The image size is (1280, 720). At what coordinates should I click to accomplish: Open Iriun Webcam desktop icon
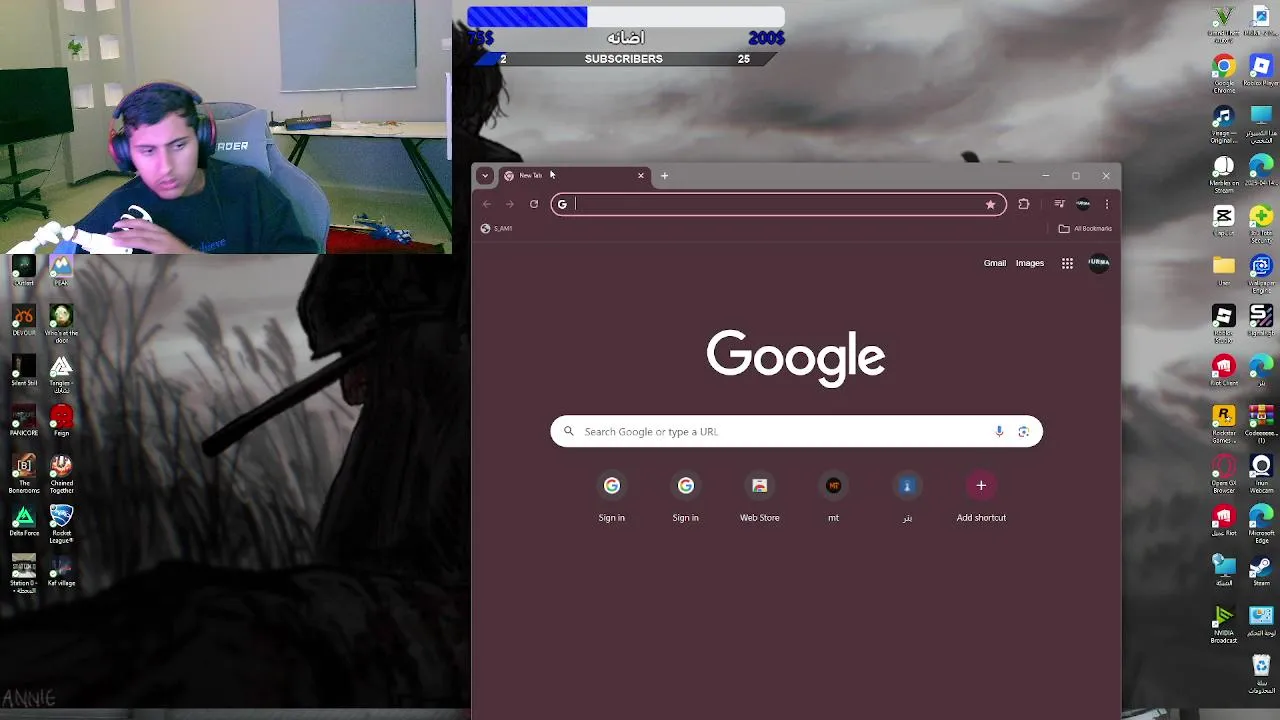(x=1261, y=473)
